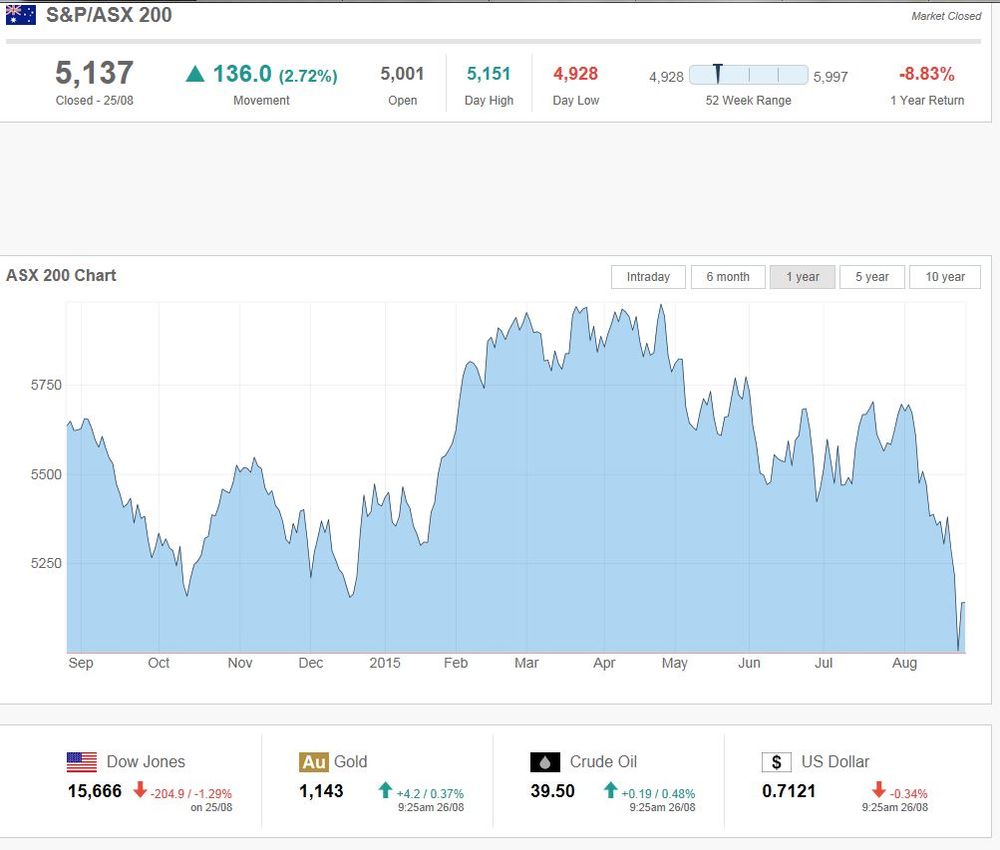
Task: Click the green up arrow beside Gold change
Action: click(385, 789)
